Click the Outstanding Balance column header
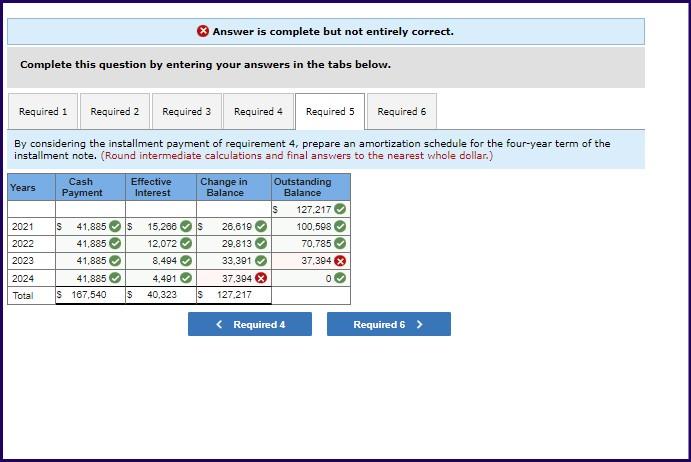691x462 pixels. 311,187
